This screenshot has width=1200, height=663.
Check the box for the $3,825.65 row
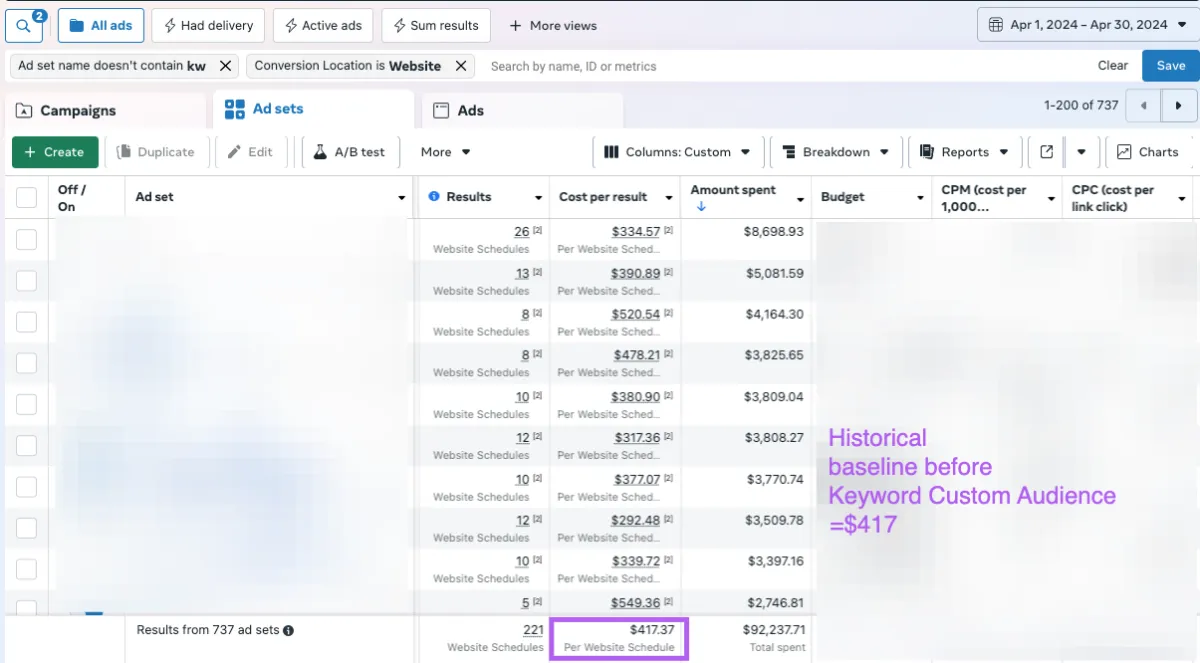click(26, 363)
